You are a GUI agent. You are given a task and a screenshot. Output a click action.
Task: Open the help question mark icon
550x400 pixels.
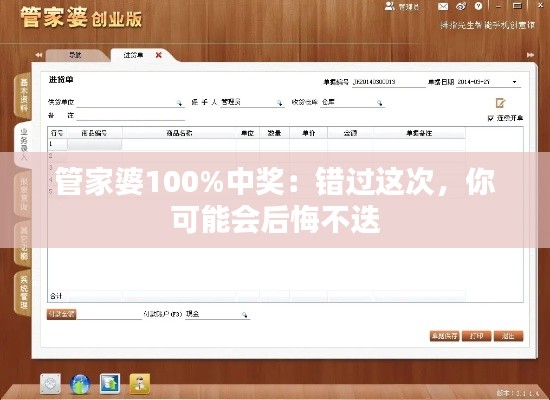(x=478, y=6)
